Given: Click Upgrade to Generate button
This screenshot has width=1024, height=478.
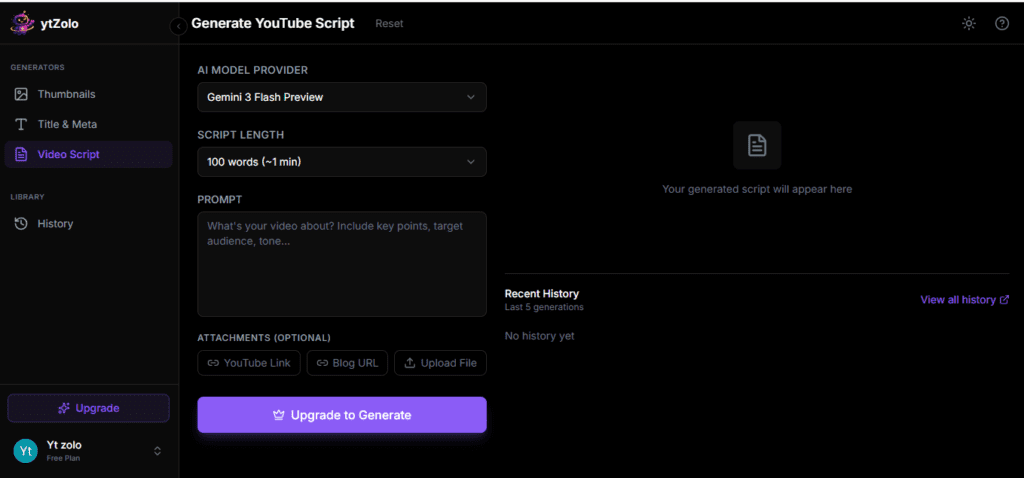Looking at the screenshot, I should [342, 415].
